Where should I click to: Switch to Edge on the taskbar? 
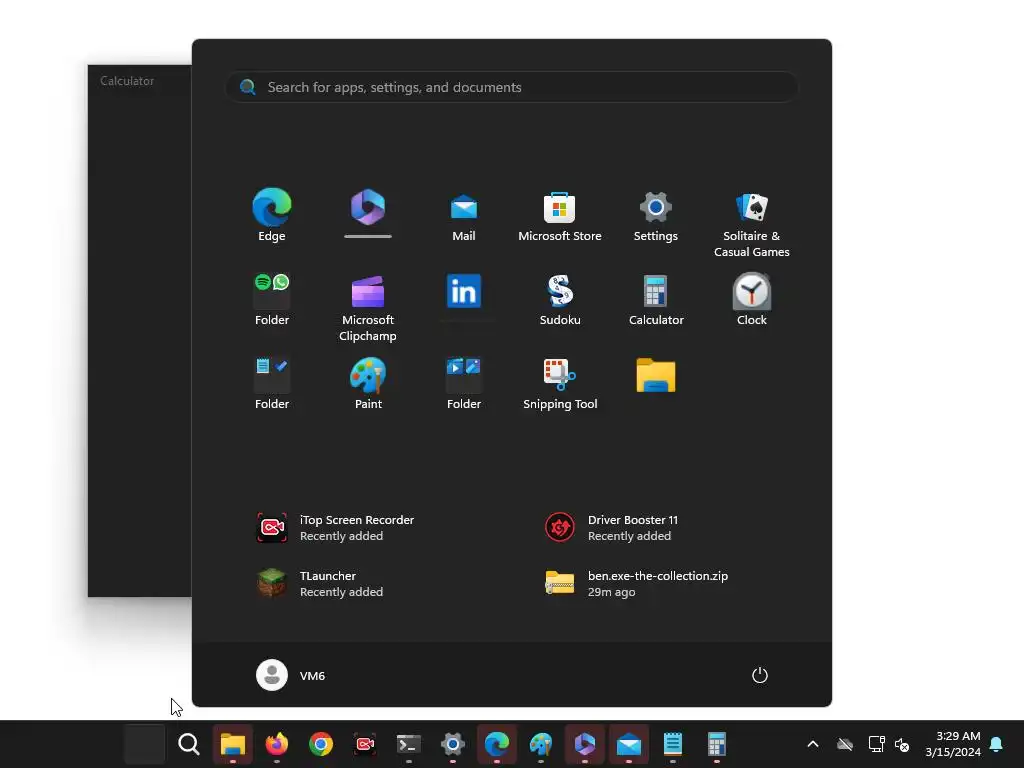pos(496,744)
